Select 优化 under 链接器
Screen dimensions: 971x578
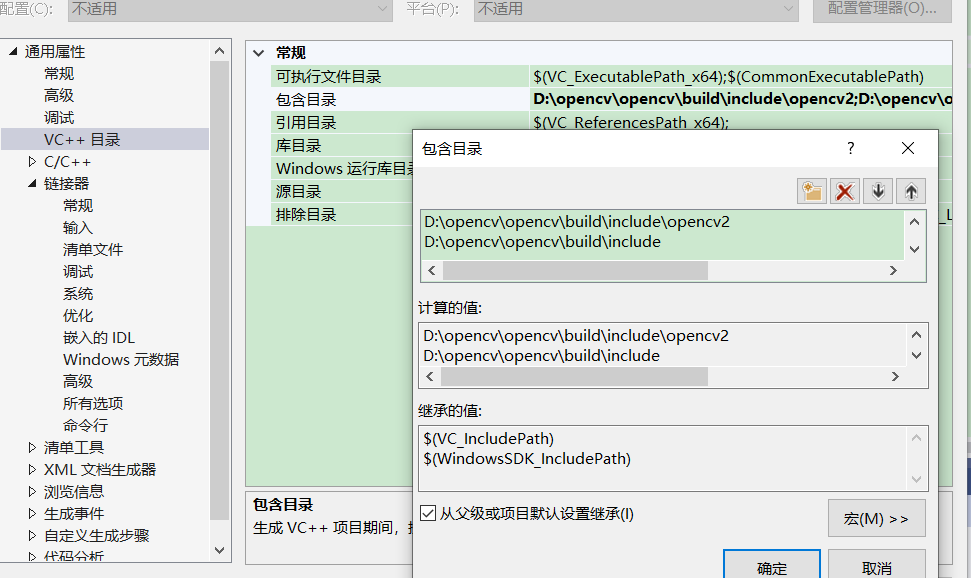coord(78,315)
